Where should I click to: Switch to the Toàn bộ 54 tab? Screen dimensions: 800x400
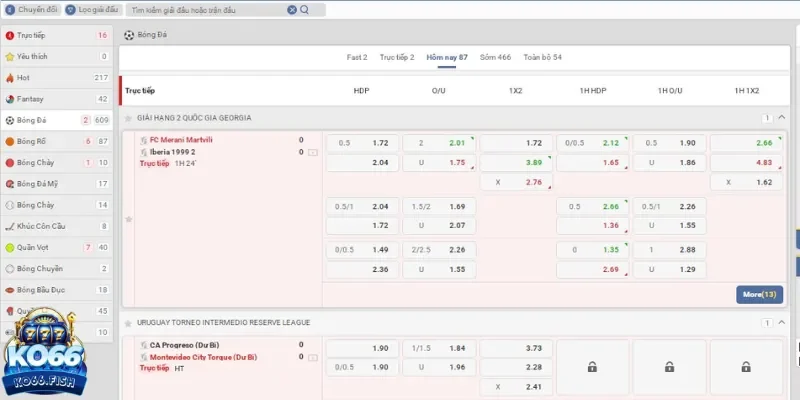pyautogui.click(x=543, y=57)
